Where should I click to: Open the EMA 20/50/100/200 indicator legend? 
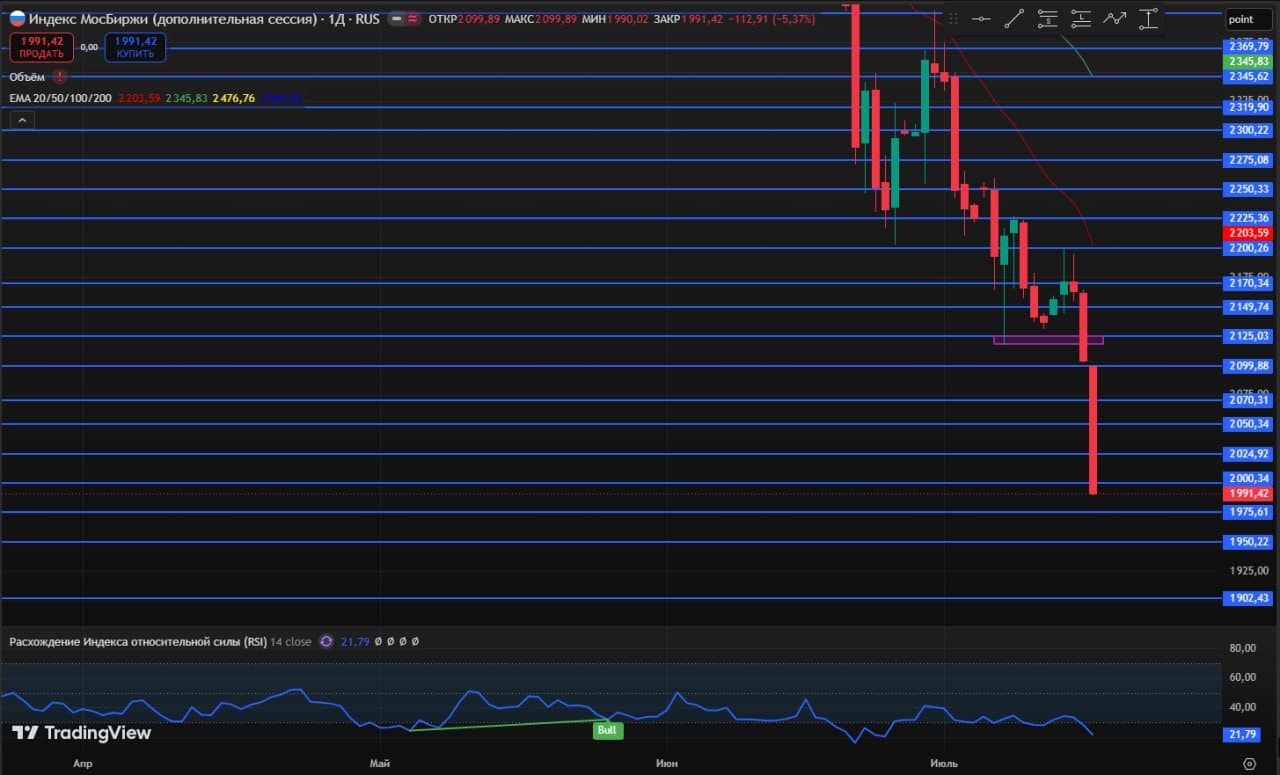(60, 98)
